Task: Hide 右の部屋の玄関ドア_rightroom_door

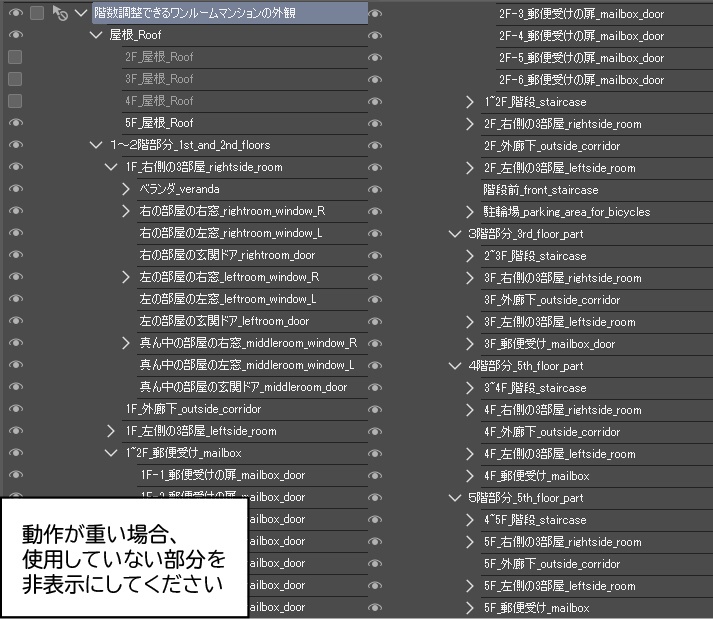Action: click(x=15, y=255)
